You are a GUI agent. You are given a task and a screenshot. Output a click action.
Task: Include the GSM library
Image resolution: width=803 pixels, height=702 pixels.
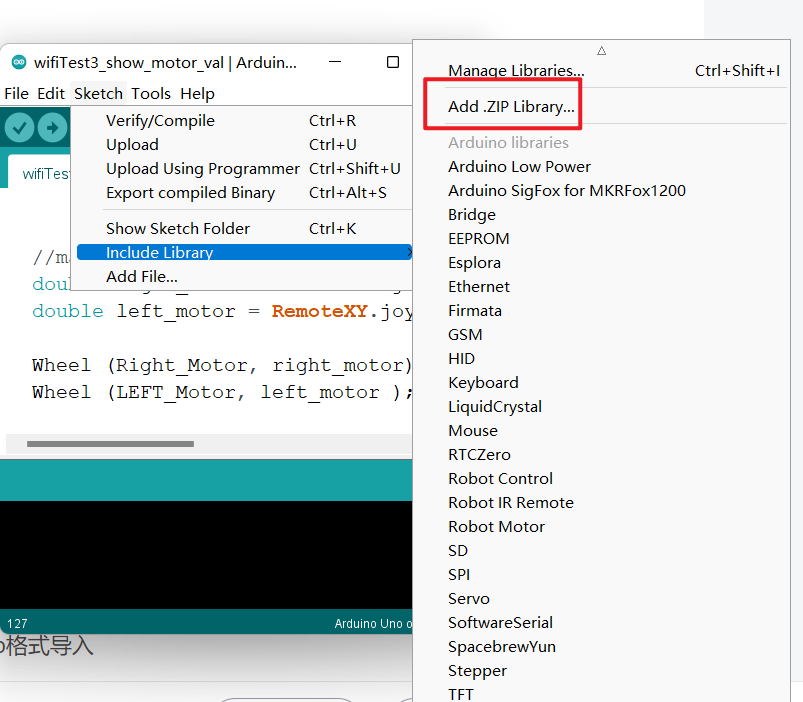coord(602,335)
